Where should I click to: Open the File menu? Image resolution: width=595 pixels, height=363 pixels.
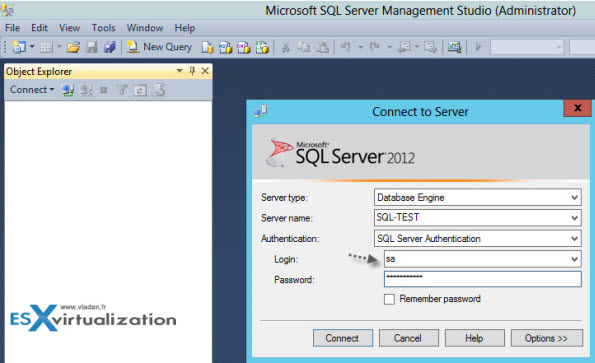pyautogui.click(x=12, y=28)
